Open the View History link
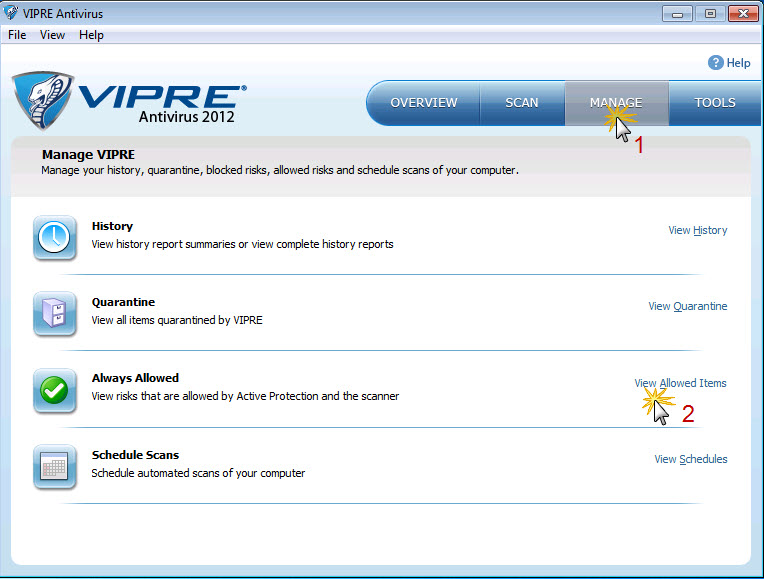764x579 pixels. point(698,230)
